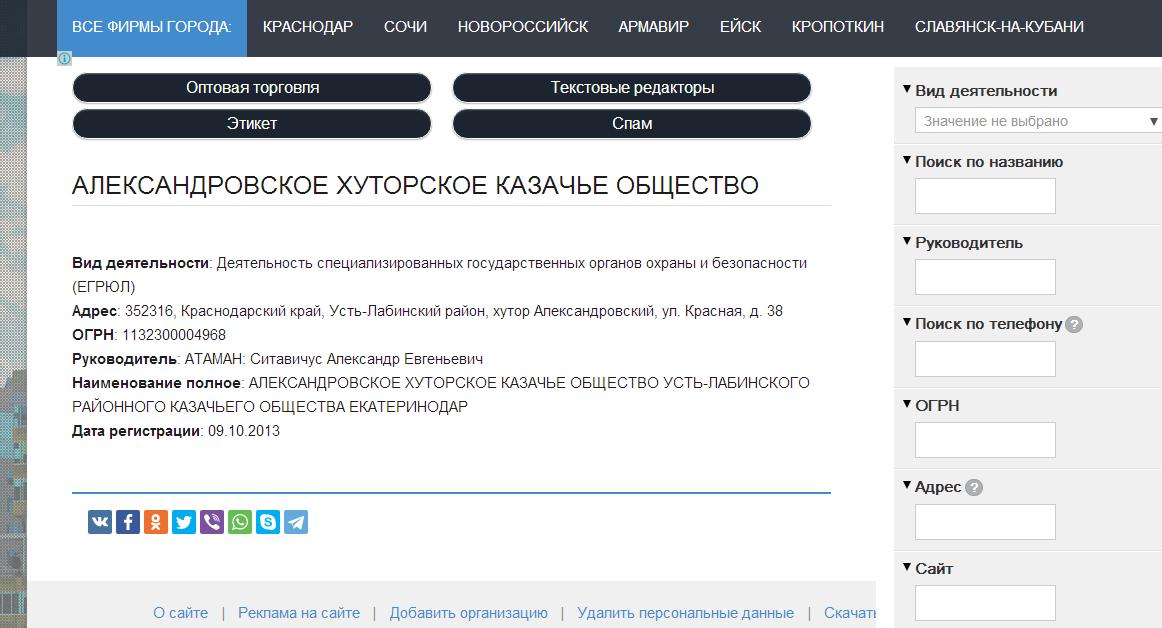Open the Добавить организацию link

pos(468,613)
